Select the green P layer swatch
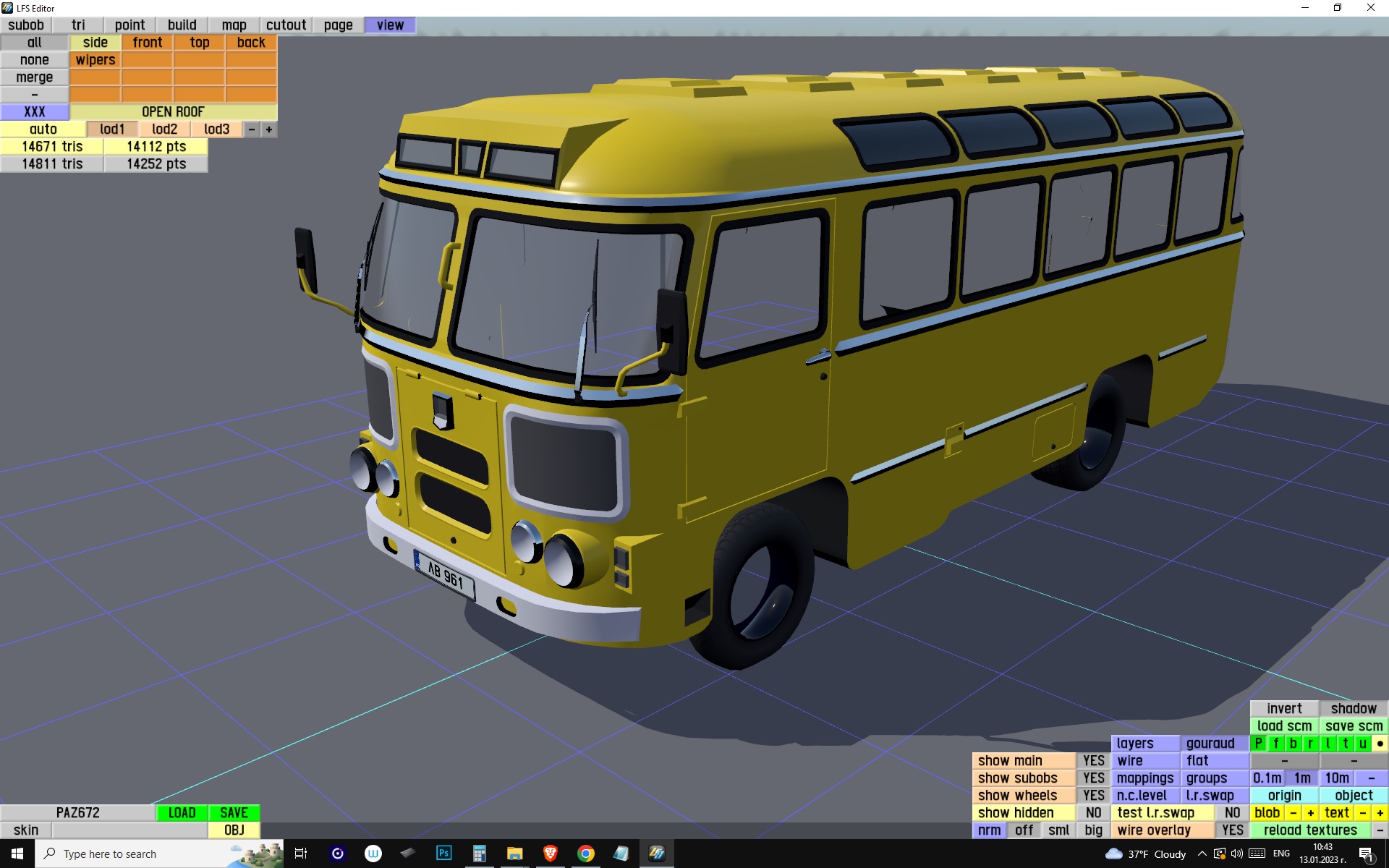 pyautogui.click(x=1259, y=744)
